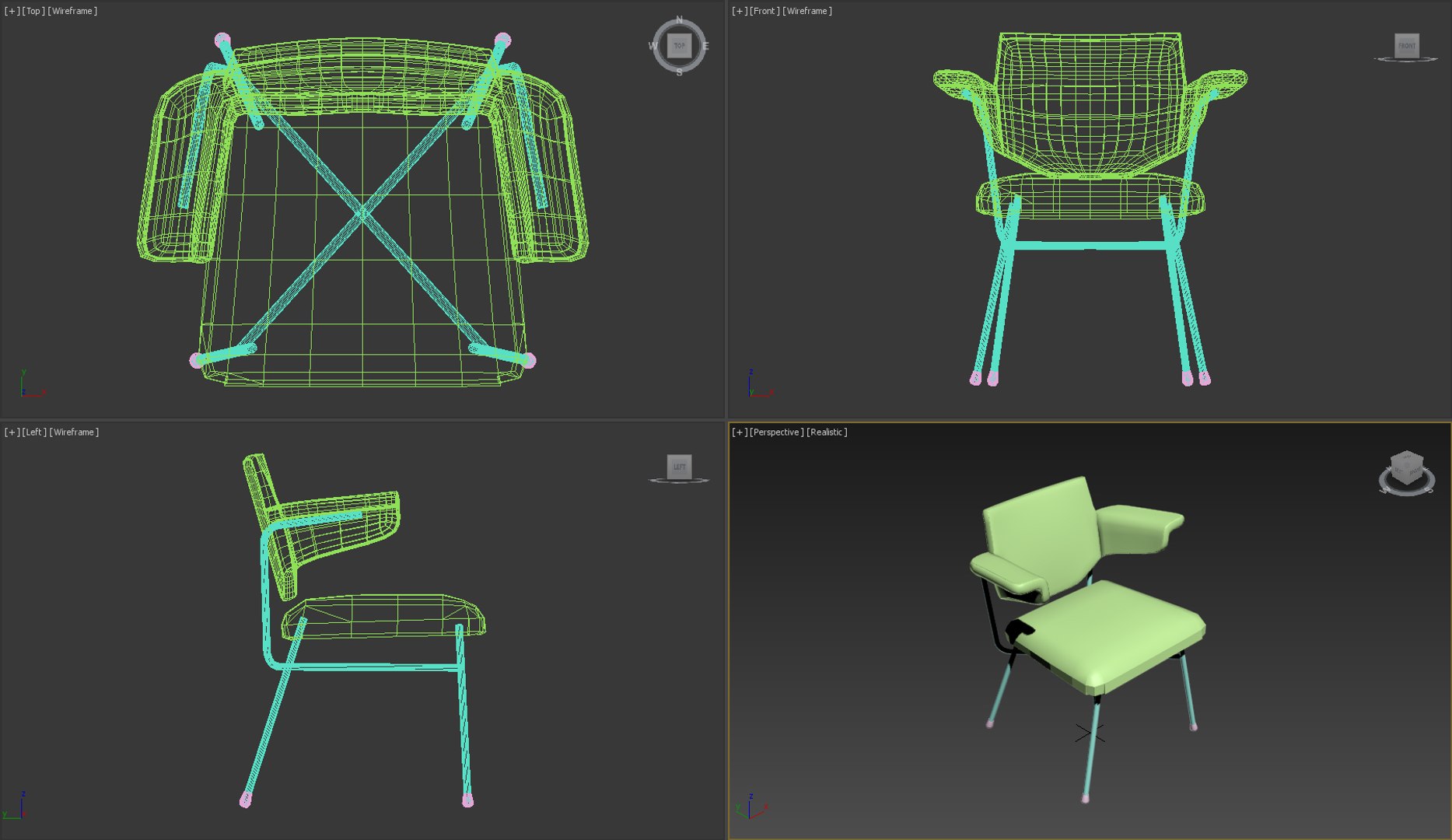Open the [Left] view label menu

pyautogui.click(x=34, y=432)
